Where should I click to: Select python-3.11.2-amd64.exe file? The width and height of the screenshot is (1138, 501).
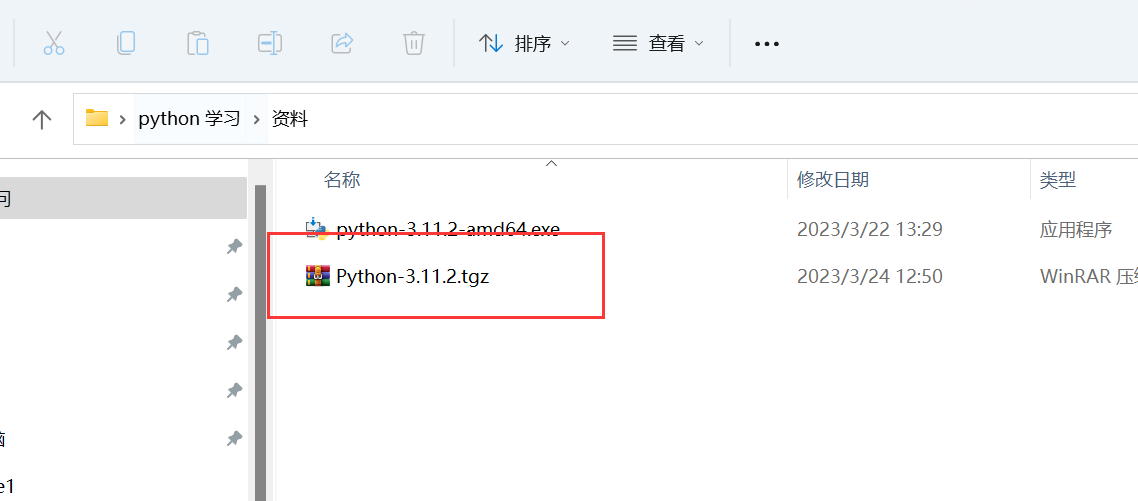448,229
